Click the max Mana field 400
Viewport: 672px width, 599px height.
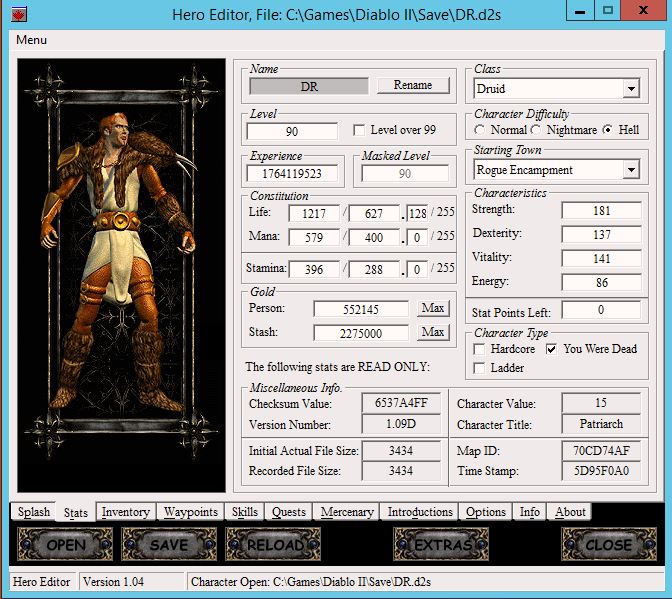coord(374,237)
